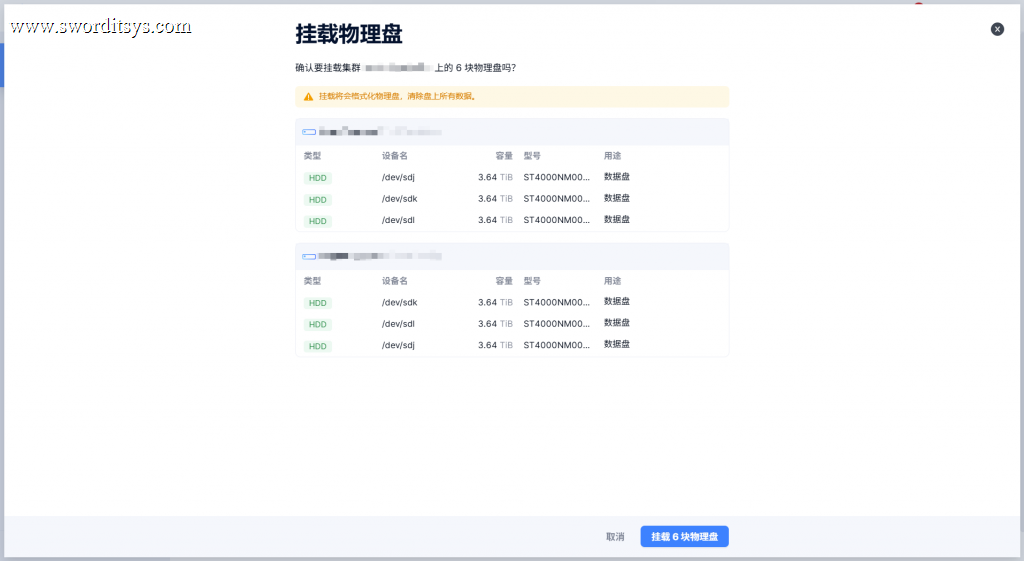
Task: Select device name /dev/sdl in the upper table
Action: [398, 220]
